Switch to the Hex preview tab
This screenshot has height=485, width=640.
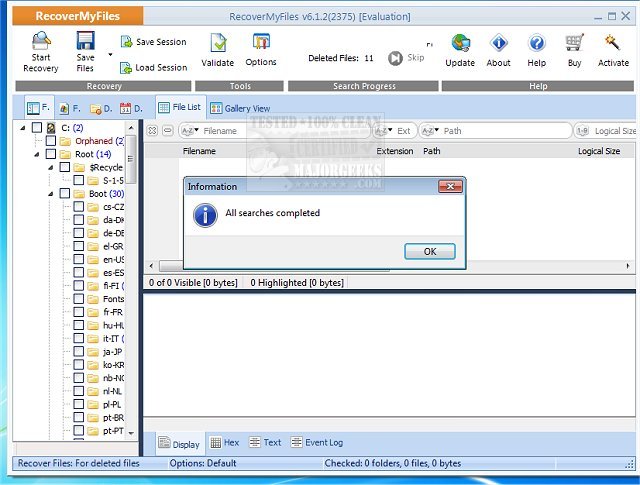click(x=225, y=443)
